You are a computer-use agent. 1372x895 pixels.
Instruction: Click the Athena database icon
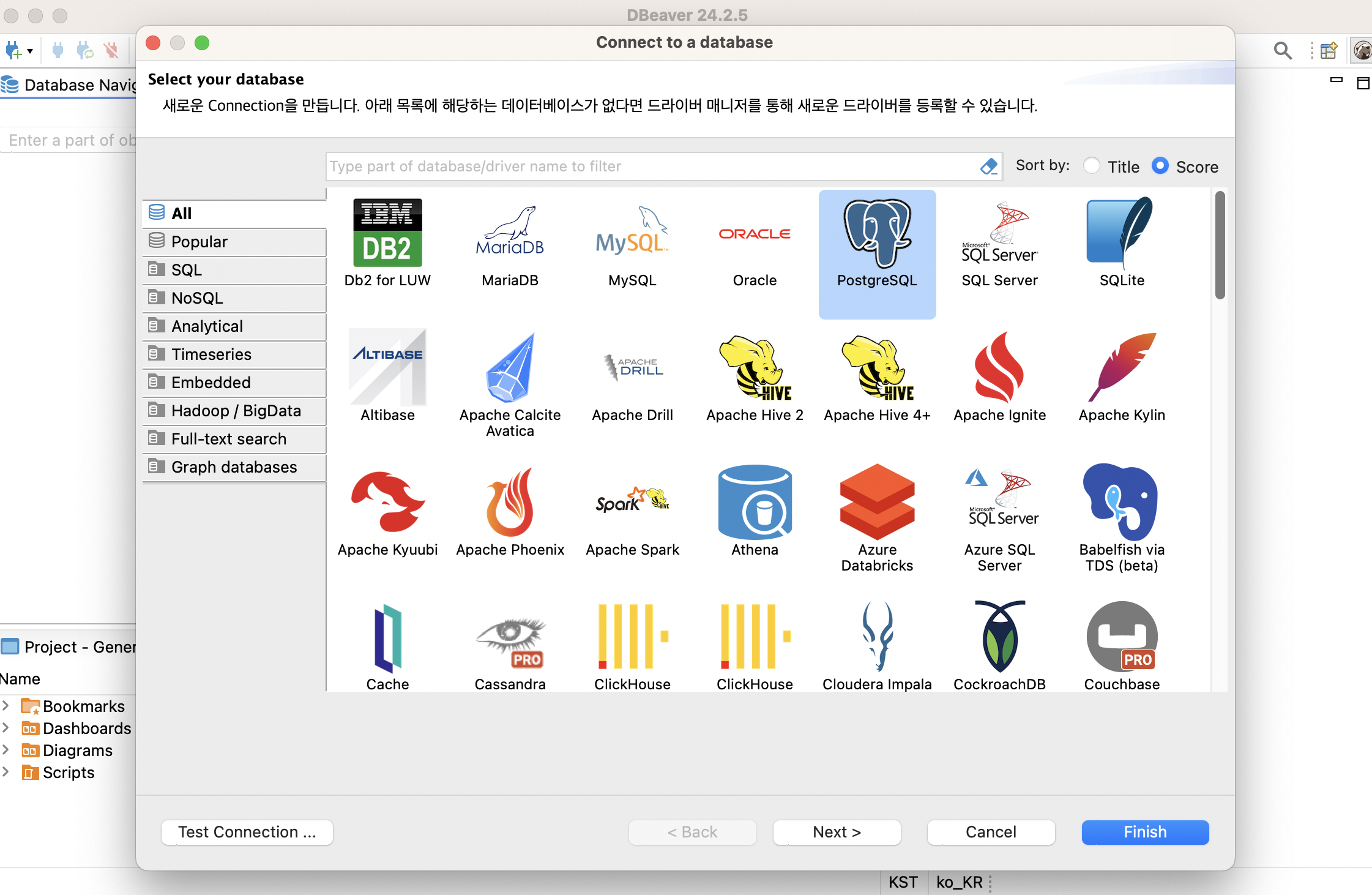tap(755, 503)
